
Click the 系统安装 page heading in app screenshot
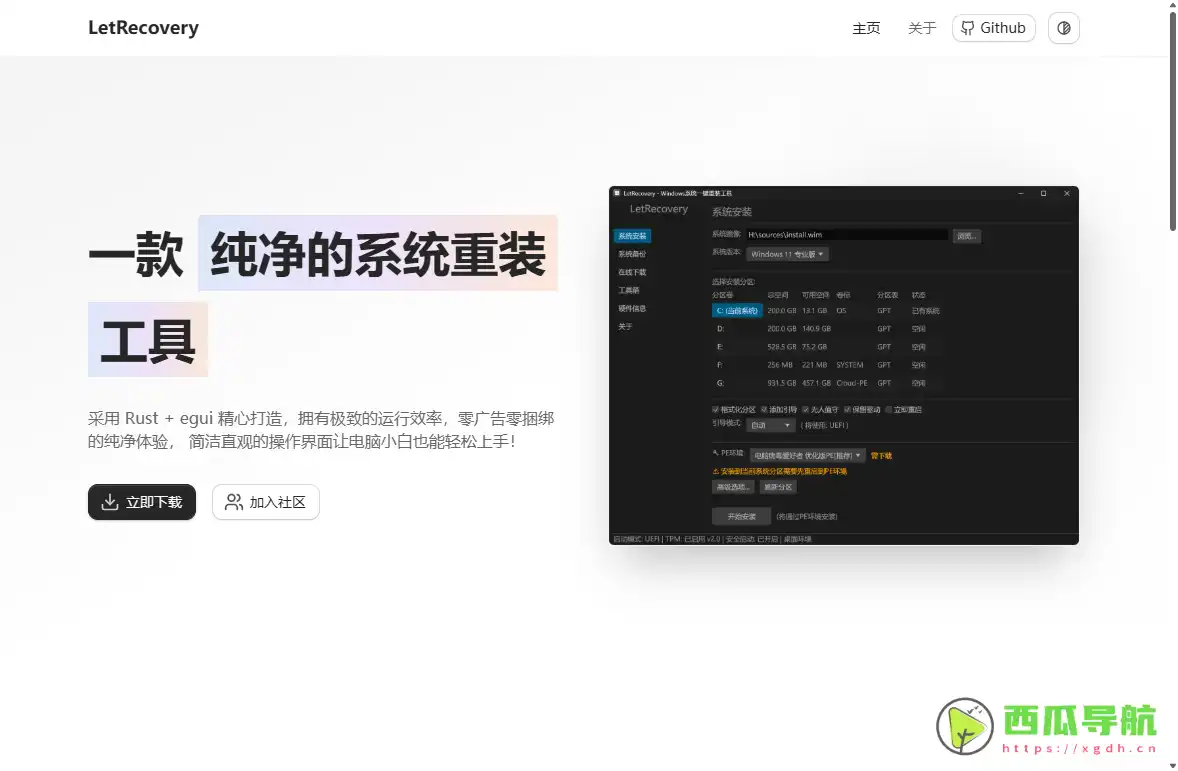coord(732,212)
